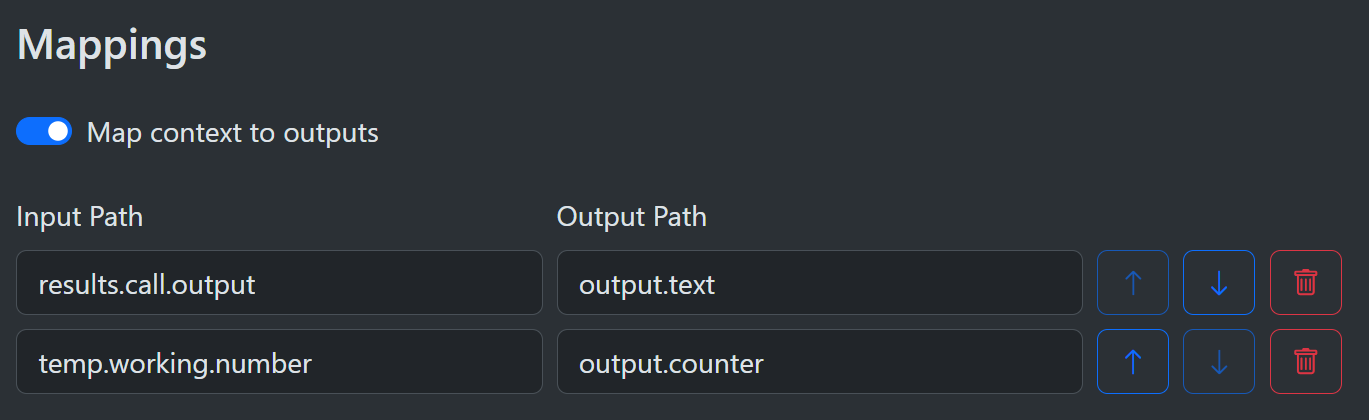Click the "Map context to outputs" label

[232, 133]
